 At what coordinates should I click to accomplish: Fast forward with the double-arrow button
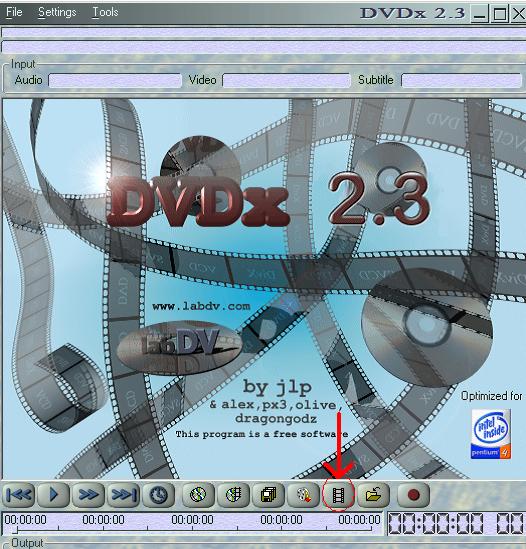[88, 495]
